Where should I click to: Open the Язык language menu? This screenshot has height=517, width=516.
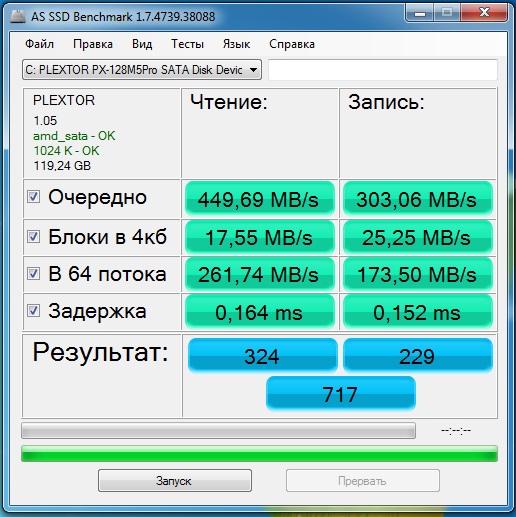tap(236, 44)
